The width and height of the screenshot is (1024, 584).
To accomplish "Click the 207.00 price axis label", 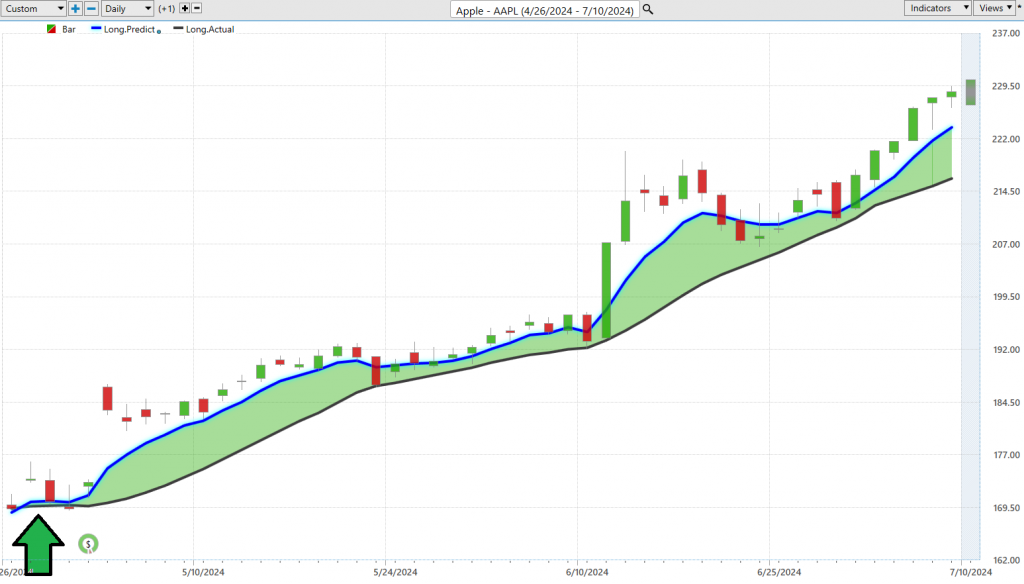I will tap(1006, 244).
